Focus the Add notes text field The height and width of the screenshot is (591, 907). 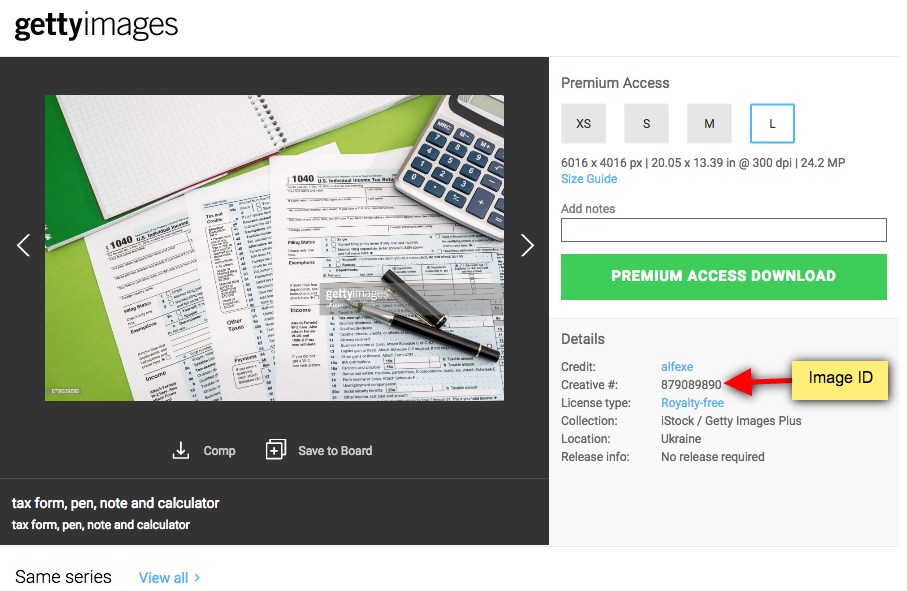(x=724, y=230)
